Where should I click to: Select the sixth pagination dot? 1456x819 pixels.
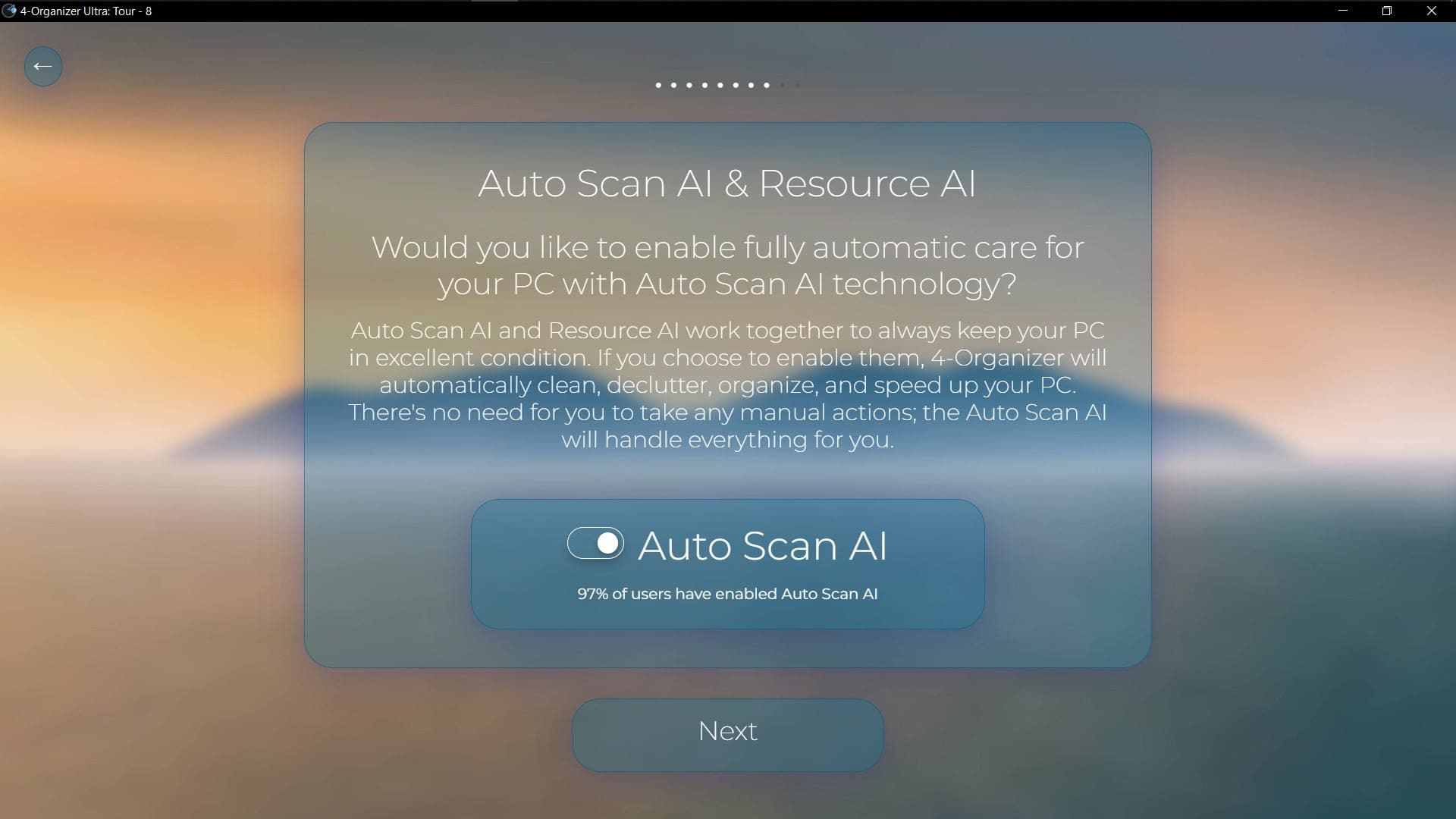coord(736,85)
